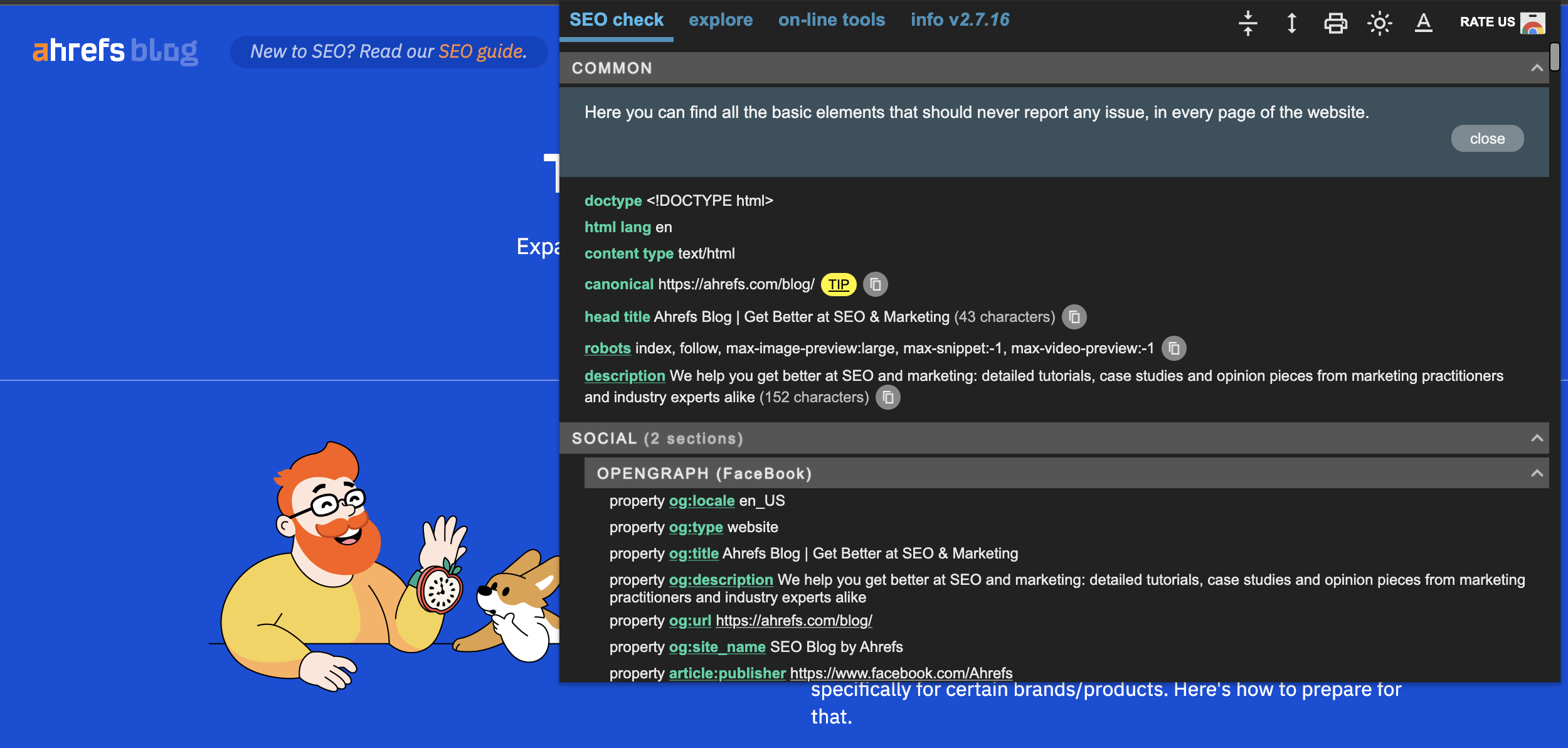This screenshot has width=1568, height=748.
Task: Click the SEO check tab
Action: [x=617, y=19]
